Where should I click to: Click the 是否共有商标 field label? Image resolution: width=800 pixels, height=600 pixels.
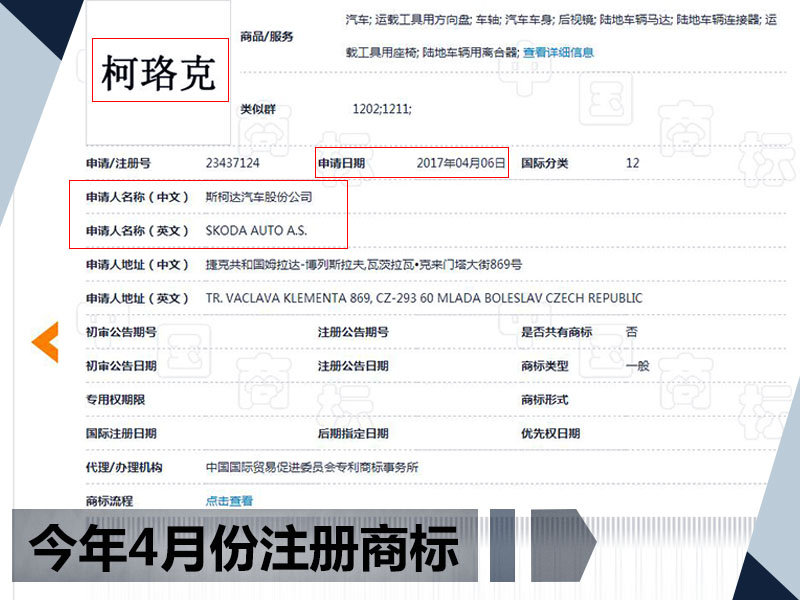(x=556, y=332)
